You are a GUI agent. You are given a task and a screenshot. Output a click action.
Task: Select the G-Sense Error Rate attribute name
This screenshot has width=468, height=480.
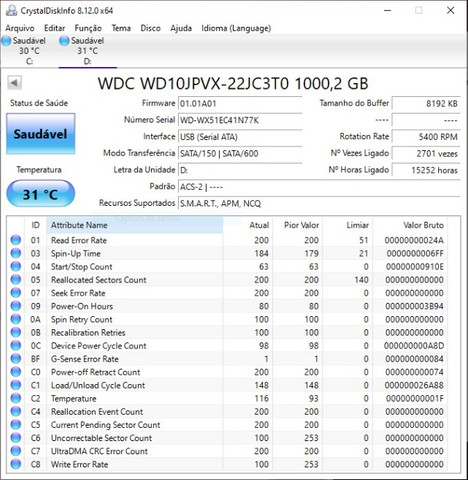click(85, 359)
